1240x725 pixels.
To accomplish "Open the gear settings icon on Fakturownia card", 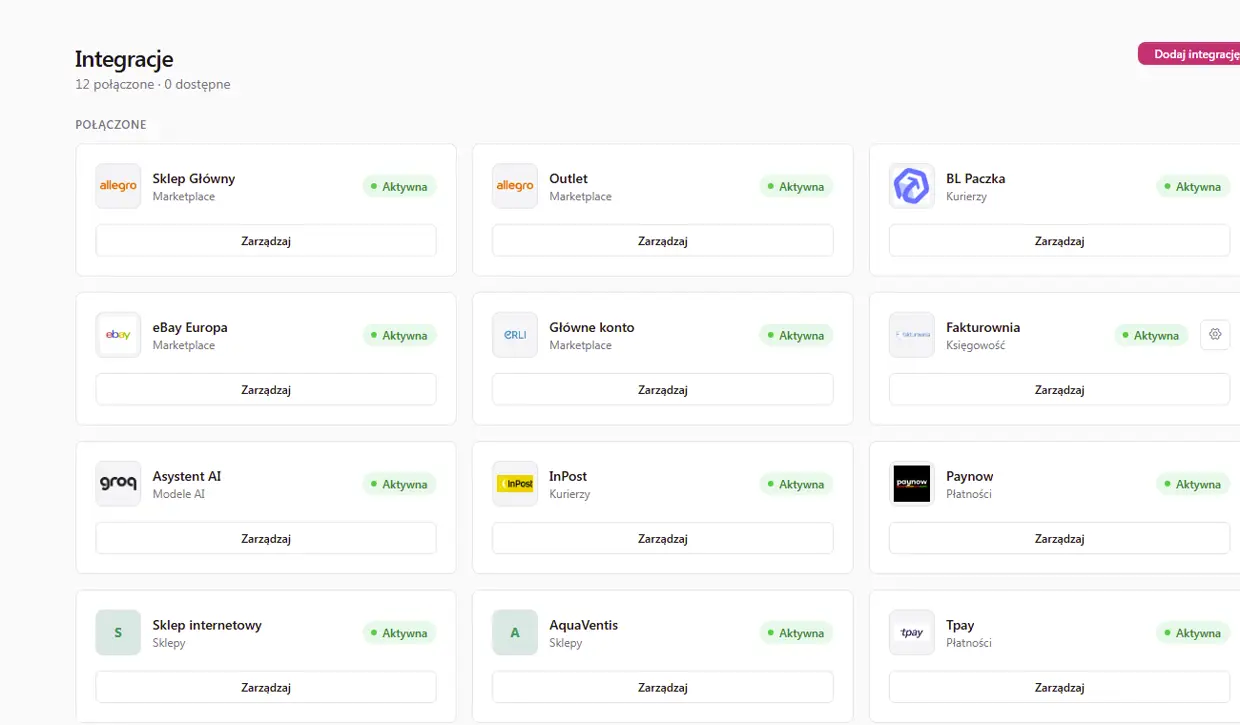I will [1215, 335].
